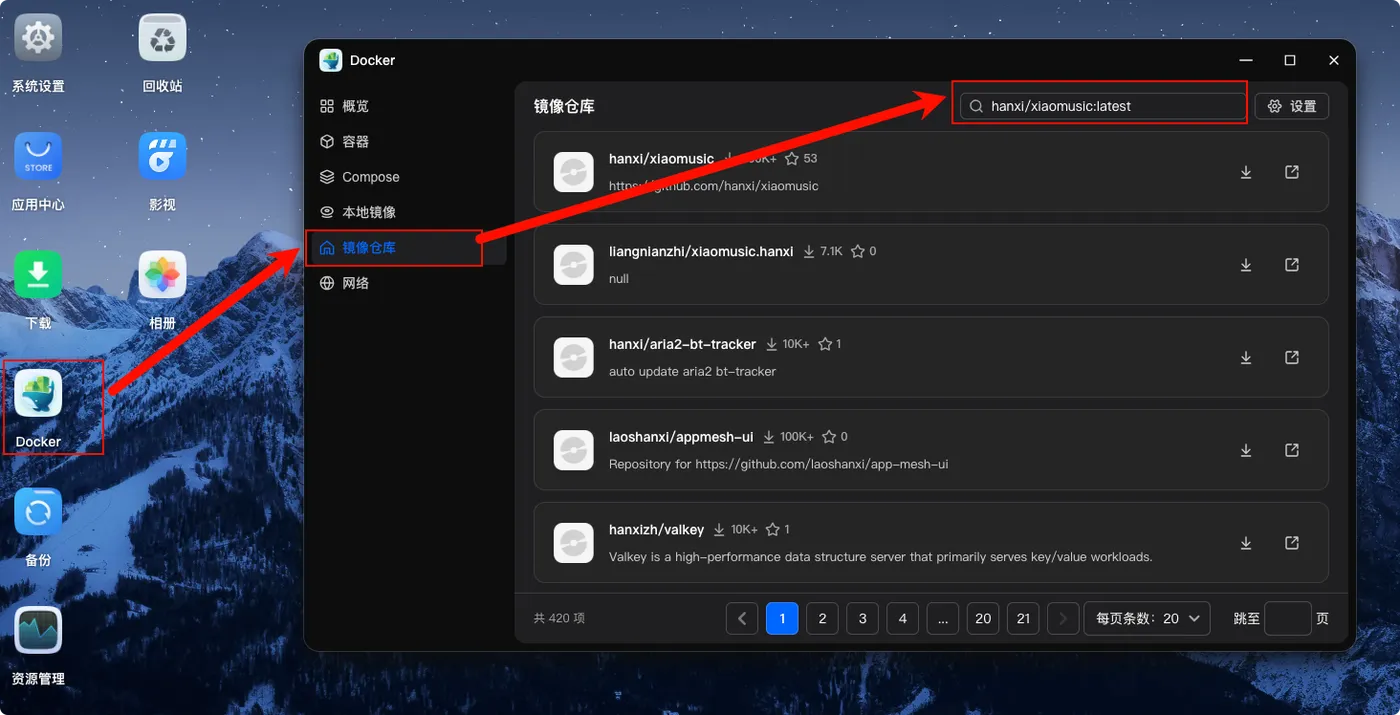
Task: Open the 备份 backup app icon
Action: click(x=38, y=512)
